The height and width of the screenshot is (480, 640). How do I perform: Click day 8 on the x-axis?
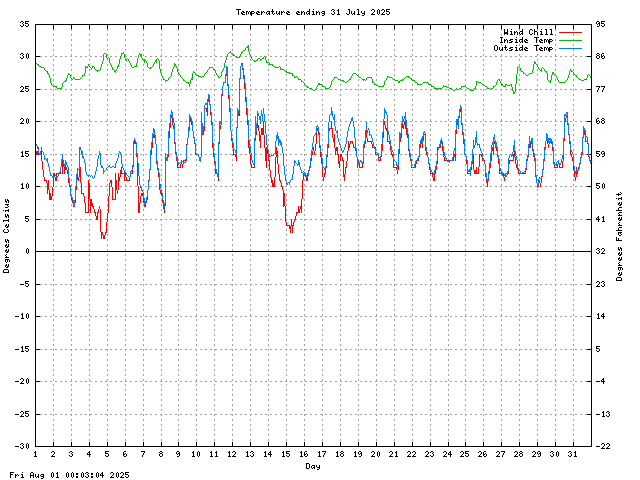click(161, 454)
